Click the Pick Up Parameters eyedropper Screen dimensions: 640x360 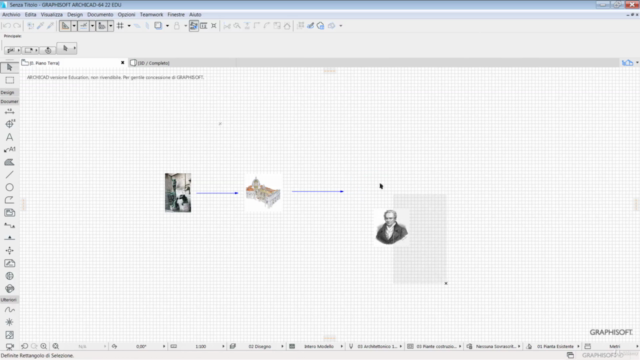pos(40,26)
